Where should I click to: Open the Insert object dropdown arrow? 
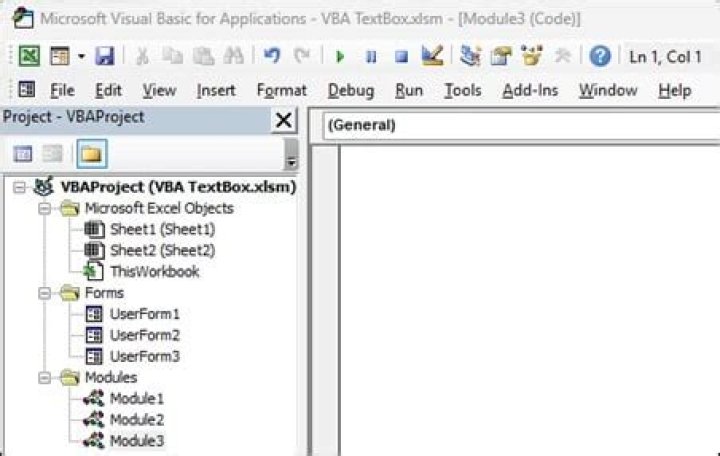click(81, 56)
